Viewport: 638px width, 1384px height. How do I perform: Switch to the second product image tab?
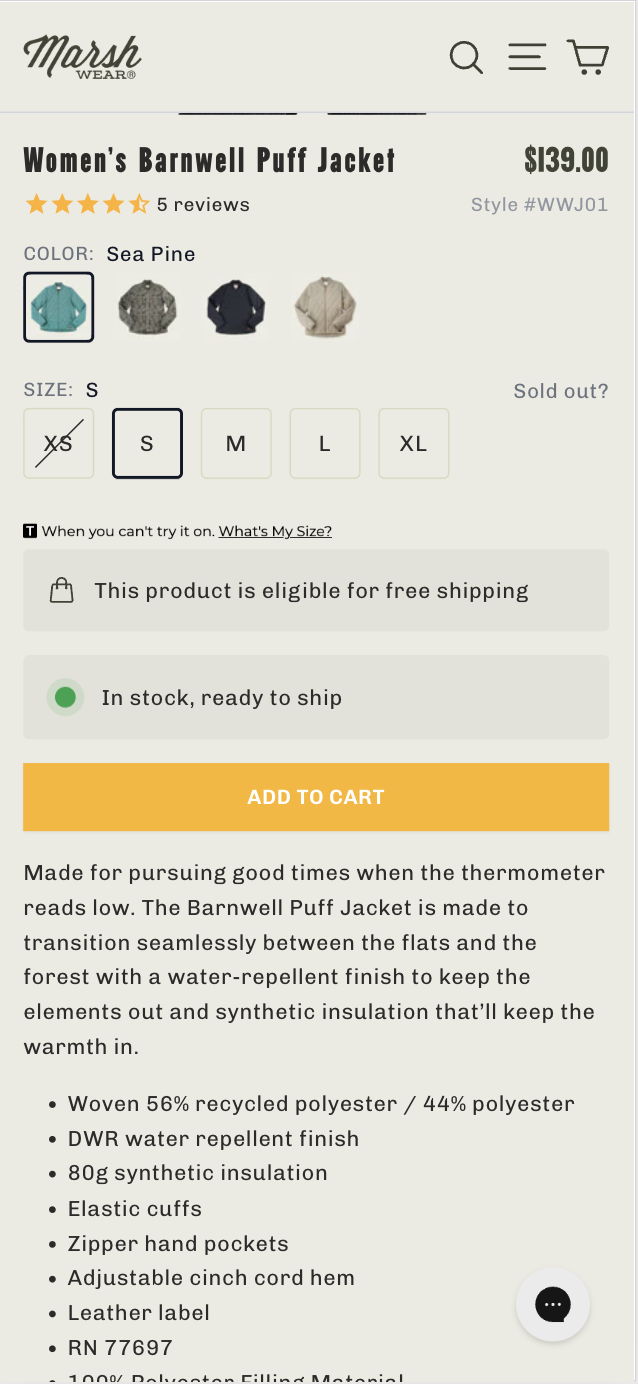click(x=376, y=110)
